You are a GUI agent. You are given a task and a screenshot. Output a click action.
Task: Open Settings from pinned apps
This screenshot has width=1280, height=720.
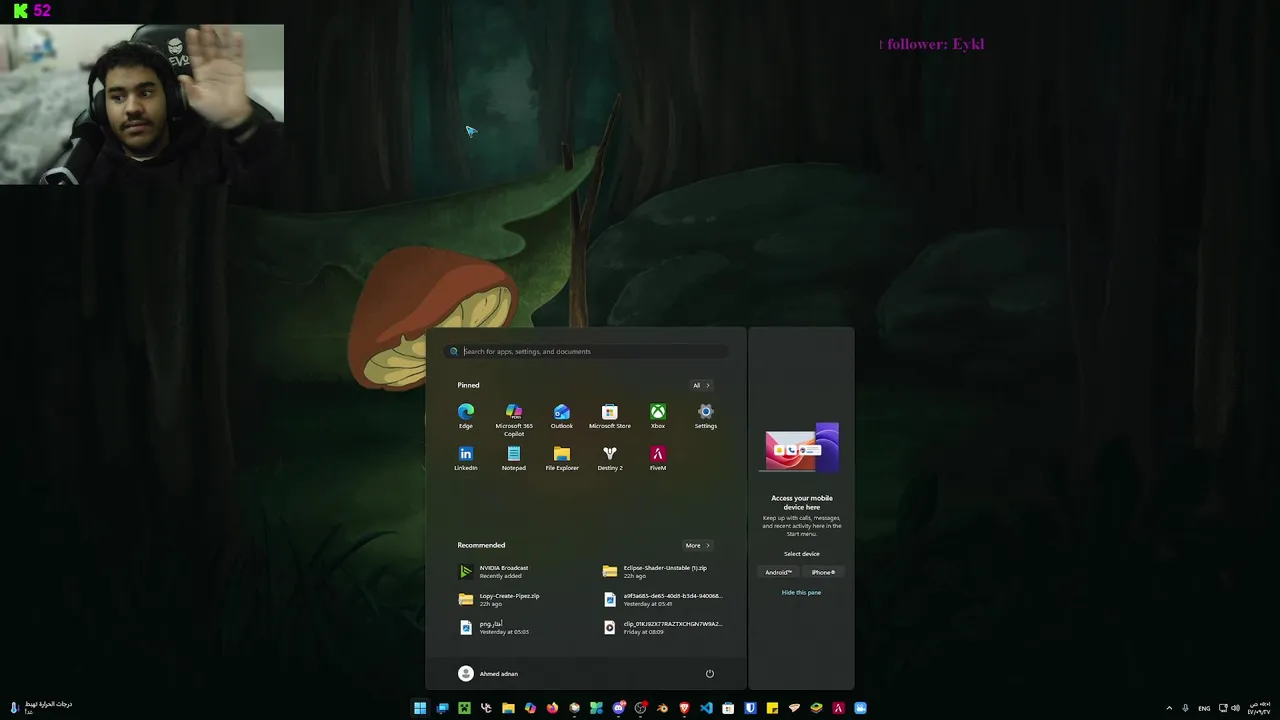706,416
